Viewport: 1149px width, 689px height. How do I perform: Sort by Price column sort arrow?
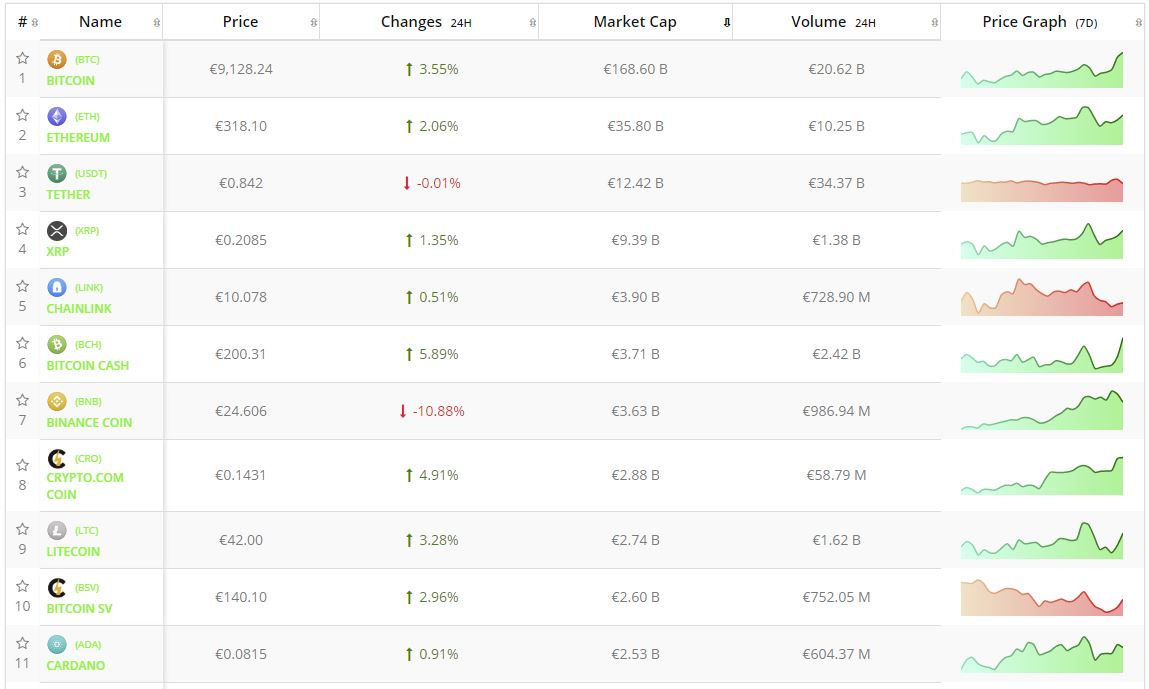point(314,22)
